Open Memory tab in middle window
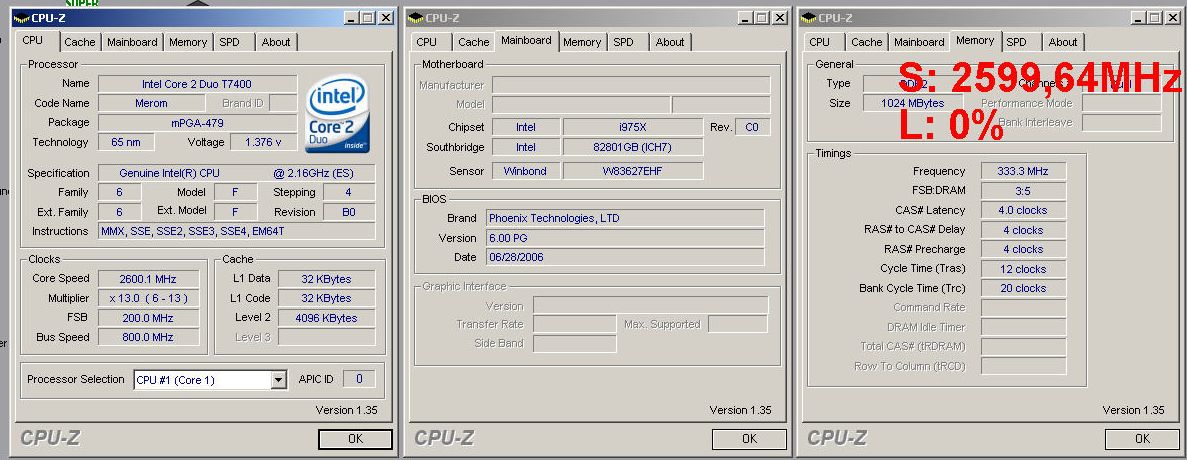This screenshot has width=1187, height=460. point(581,42)
